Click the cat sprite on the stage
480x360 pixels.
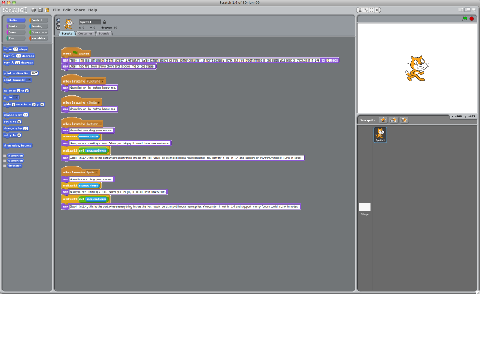[416, 68]
